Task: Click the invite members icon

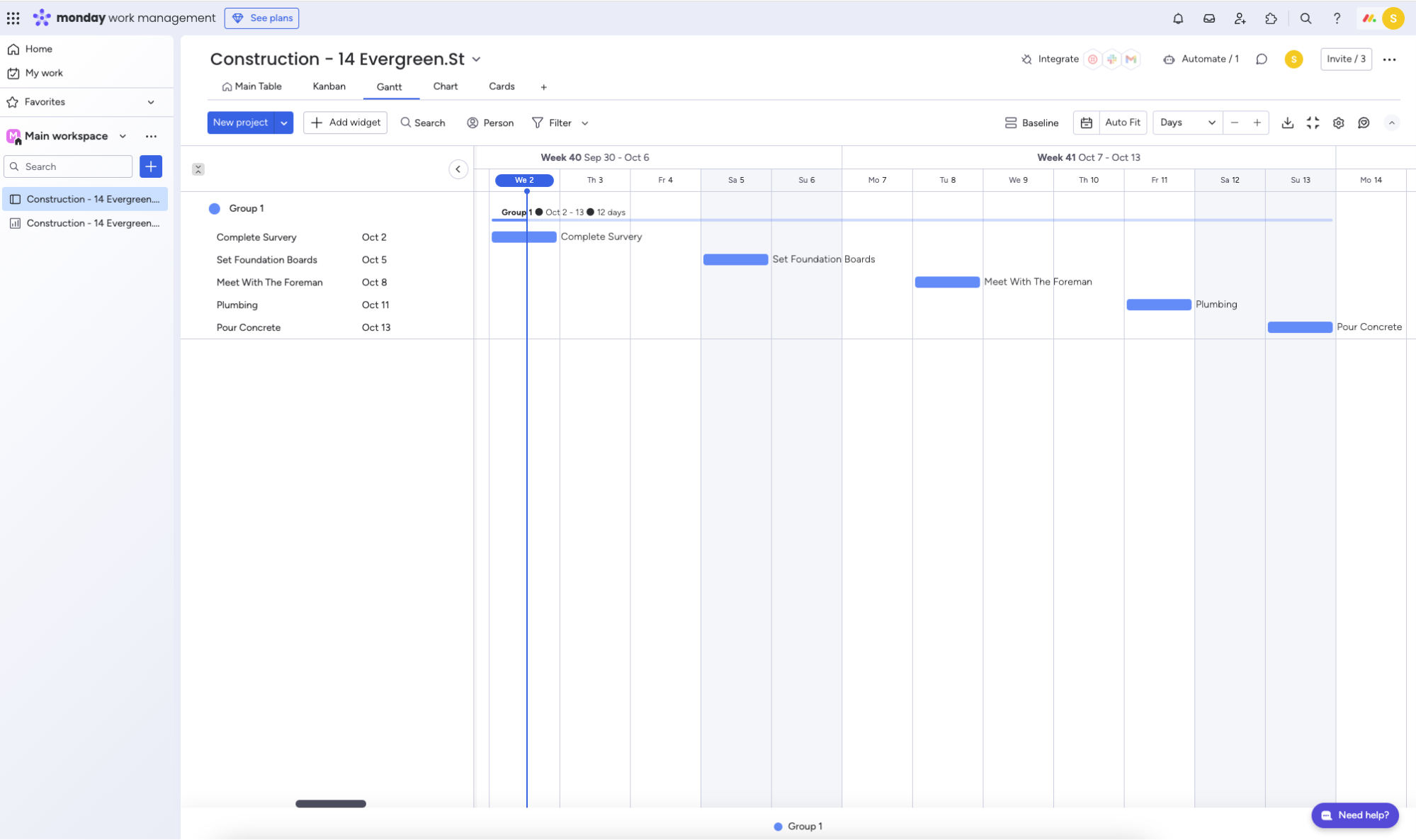Action: click(1240, 18)
